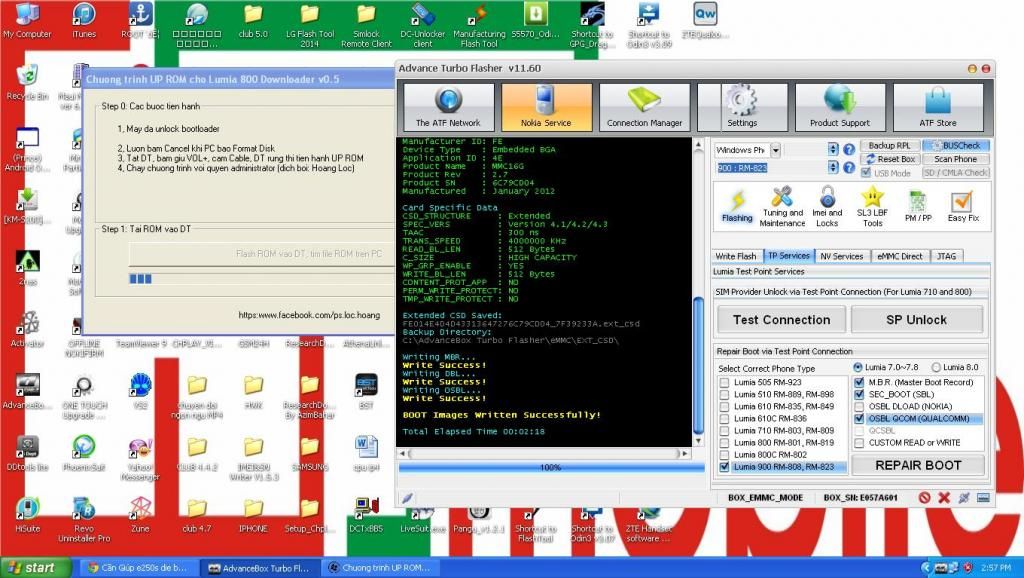Screen dimensions: 1024x578
Task: Click the log horizontal scrollbar
Action: pos(544,453)
